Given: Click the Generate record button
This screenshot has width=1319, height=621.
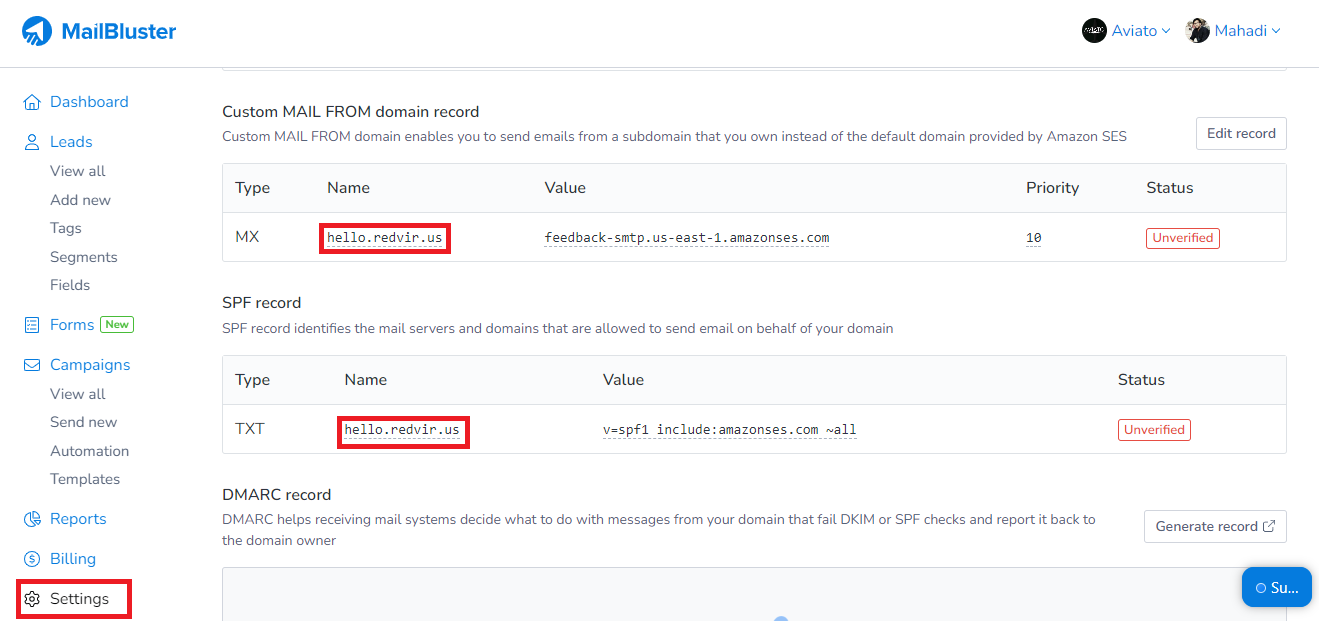Looking at the screenshot, I should [1214, 526].
